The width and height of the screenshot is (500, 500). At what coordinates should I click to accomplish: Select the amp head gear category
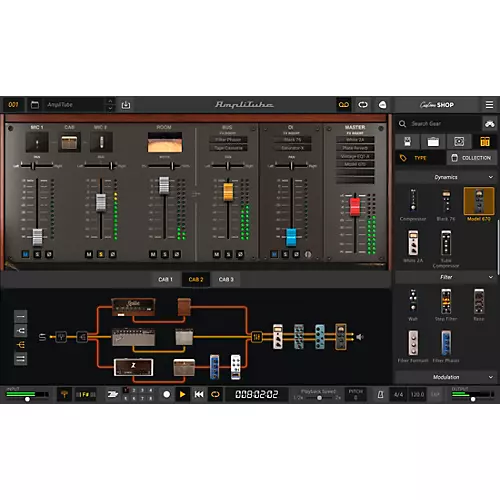coord(433,142)
